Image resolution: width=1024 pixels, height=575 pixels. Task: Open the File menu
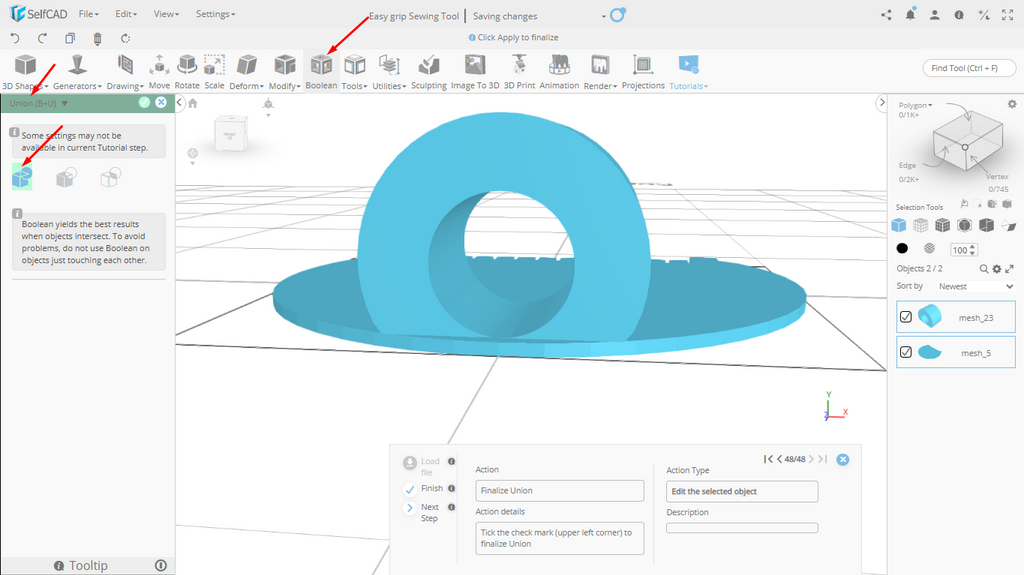tap(88, 14)
